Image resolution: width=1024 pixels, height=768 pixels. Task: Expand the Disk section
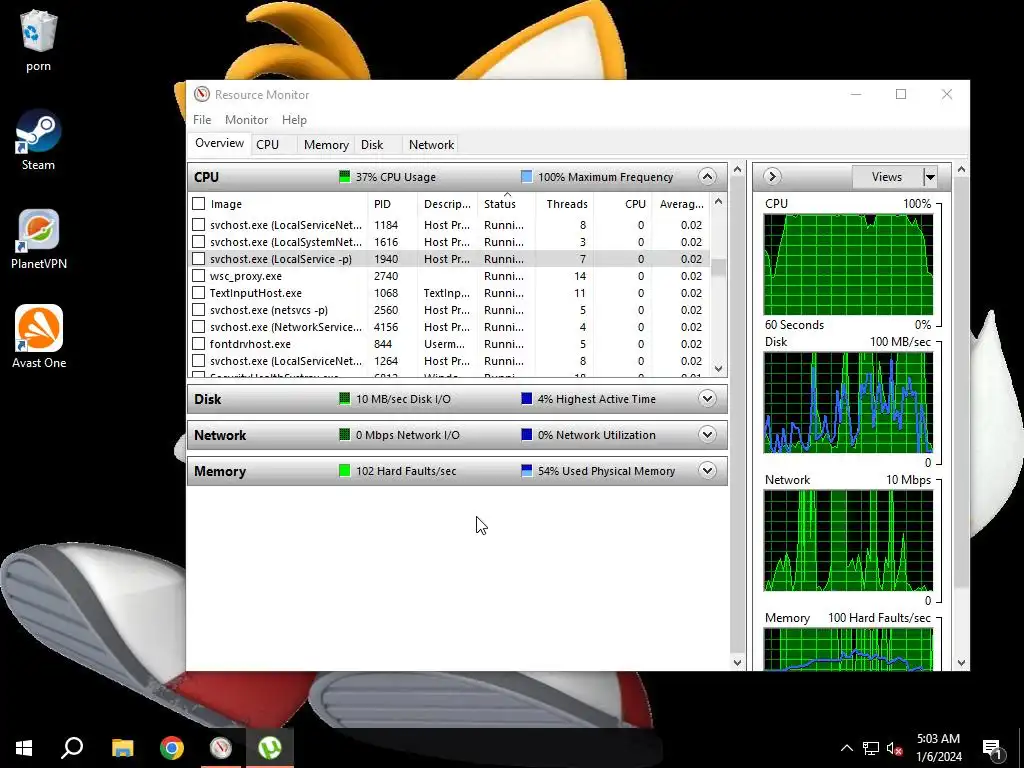point(707,399)
